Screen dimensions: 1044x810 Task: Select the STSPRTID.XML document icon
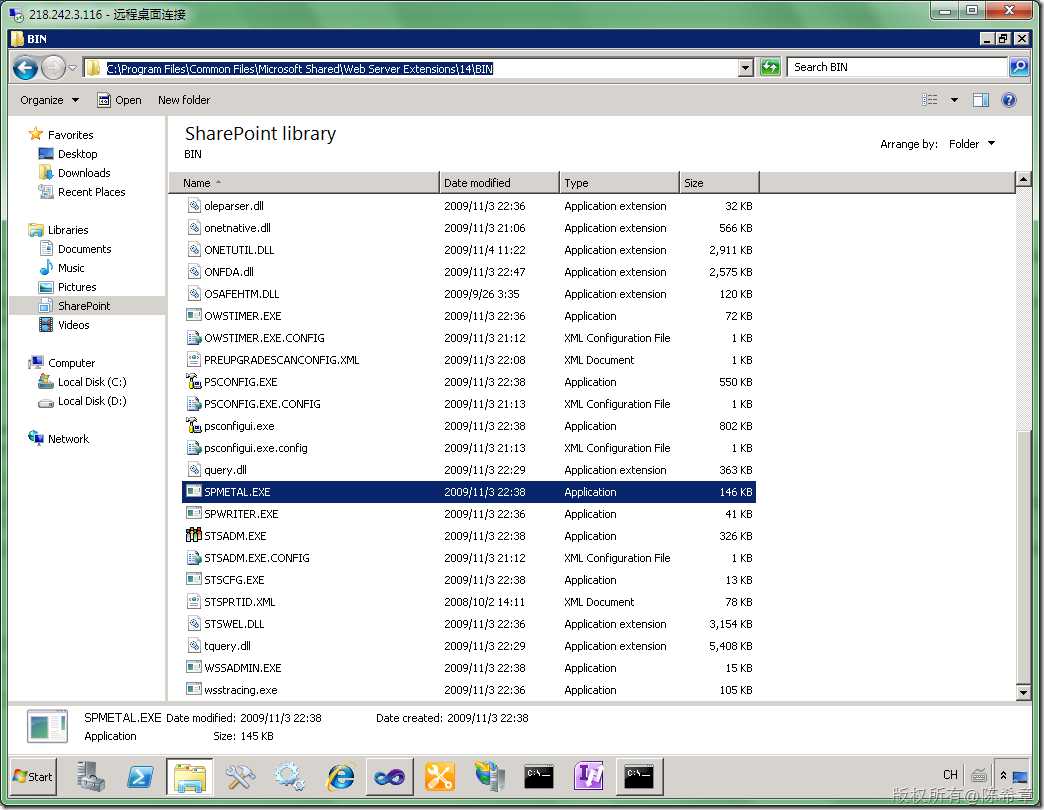click(193, 602)
